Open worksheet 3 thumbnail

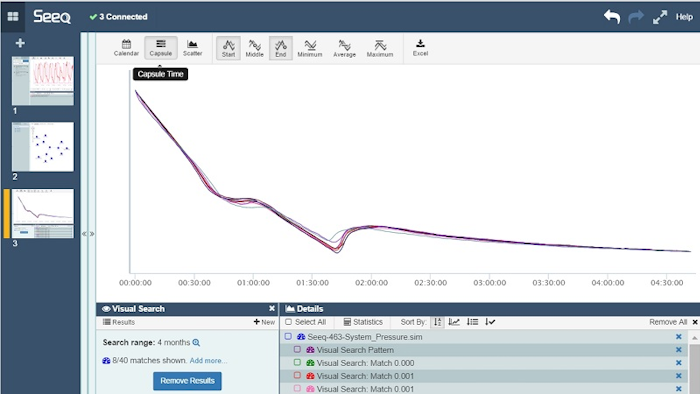(x=42, y=213)
